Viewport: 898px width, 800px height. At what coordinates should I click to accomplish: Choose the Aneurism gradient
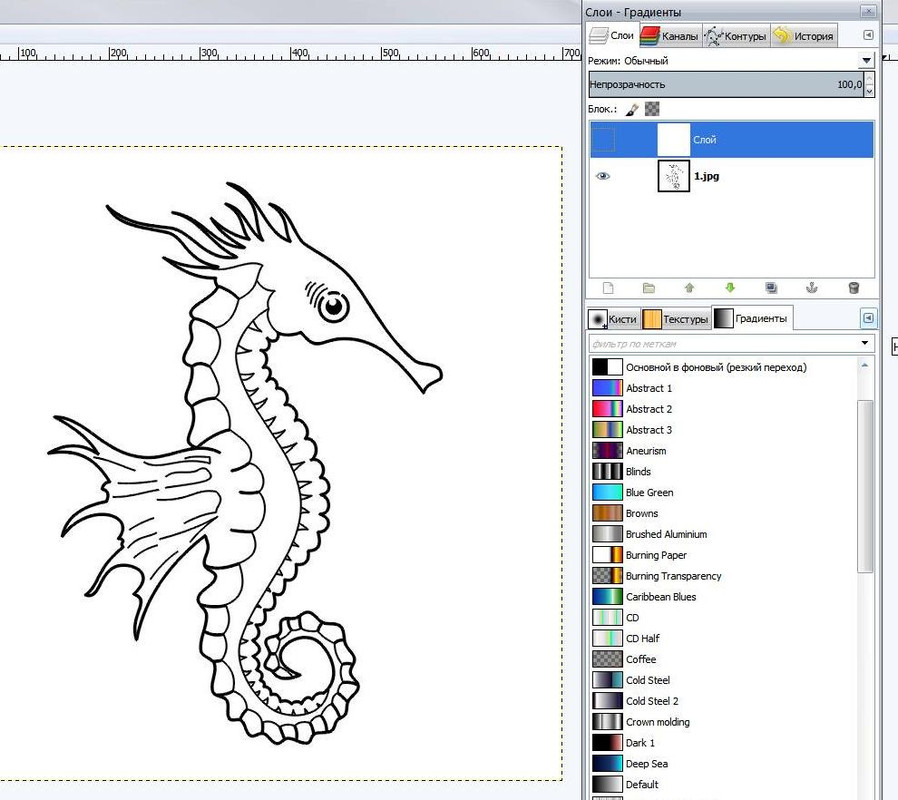[724, 451]
